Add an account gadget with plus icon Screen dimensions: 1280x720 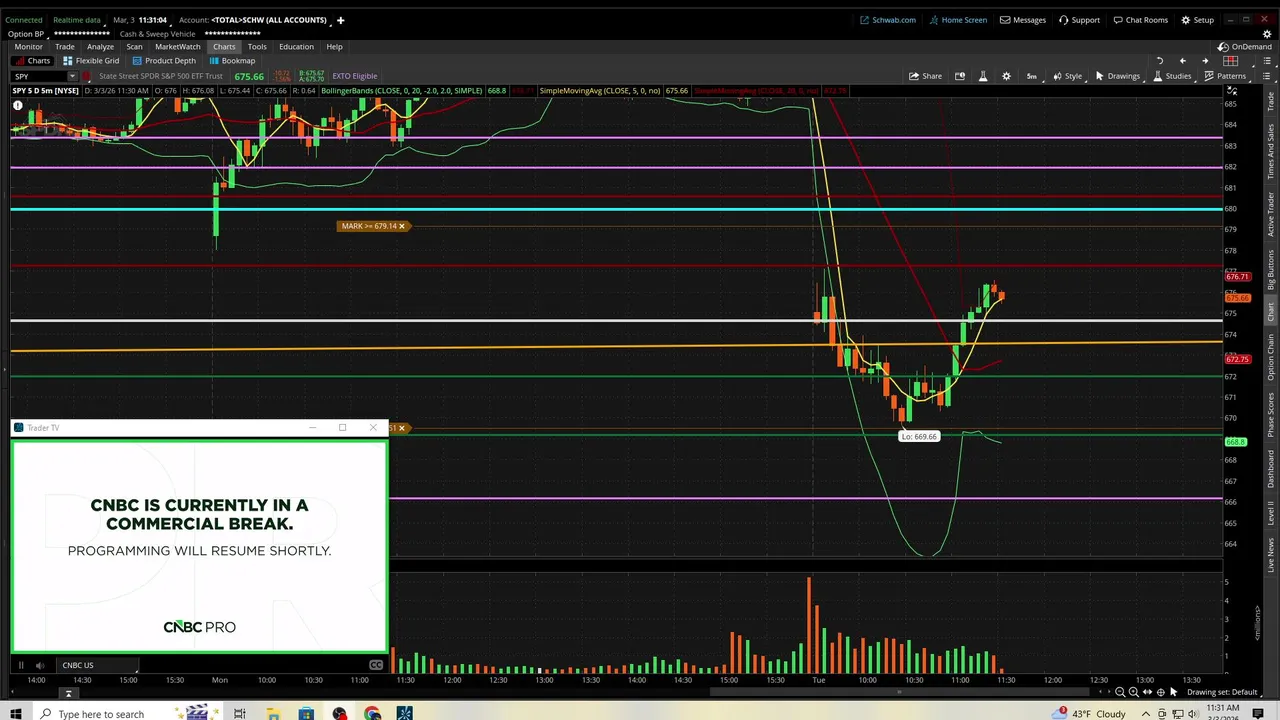click(340, 20)
